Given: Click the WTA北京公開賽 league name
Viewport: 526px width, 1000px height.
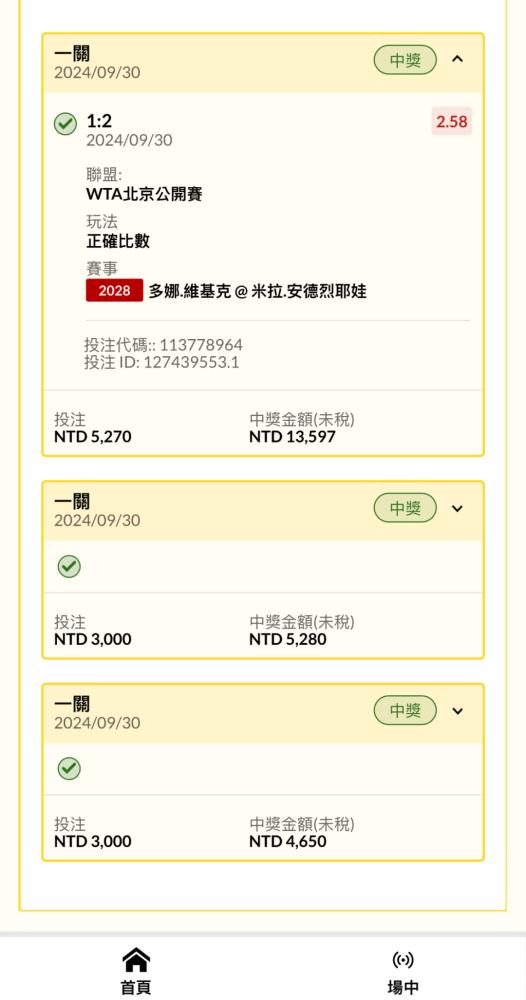Looking at the screenshot, I should coord(144,194).
